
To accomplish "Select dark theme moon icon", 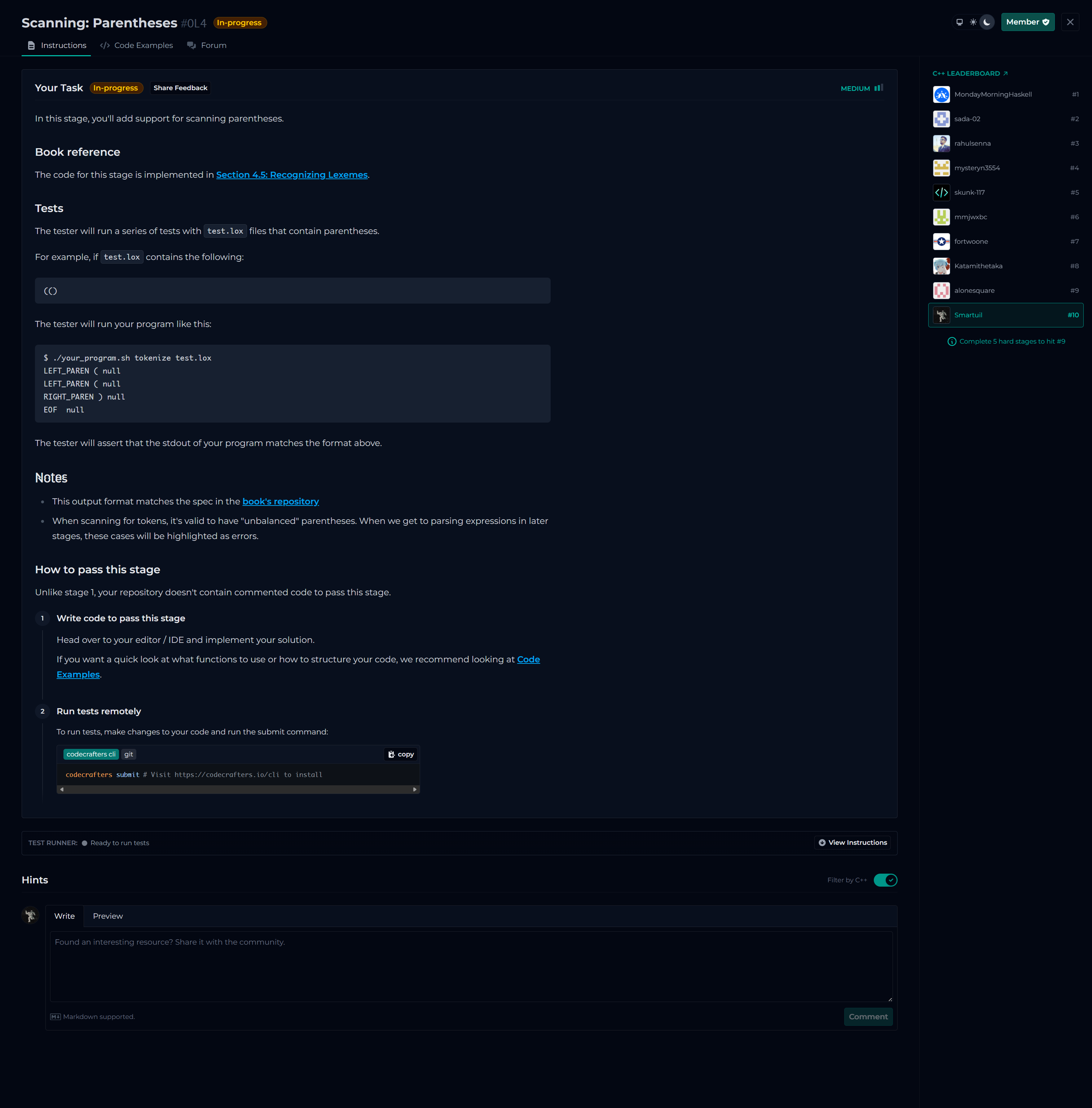I will click(987, 22).
